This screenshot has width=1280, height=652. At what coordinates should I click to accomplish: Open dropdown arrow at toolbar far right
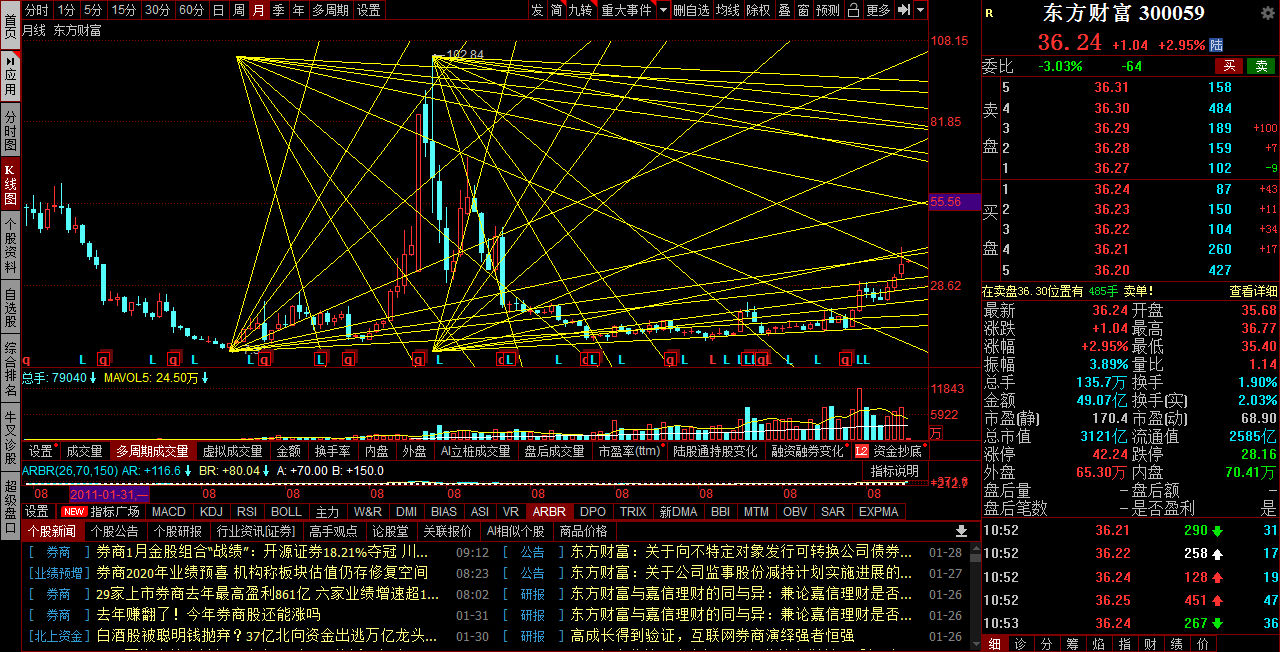(921, 10)
